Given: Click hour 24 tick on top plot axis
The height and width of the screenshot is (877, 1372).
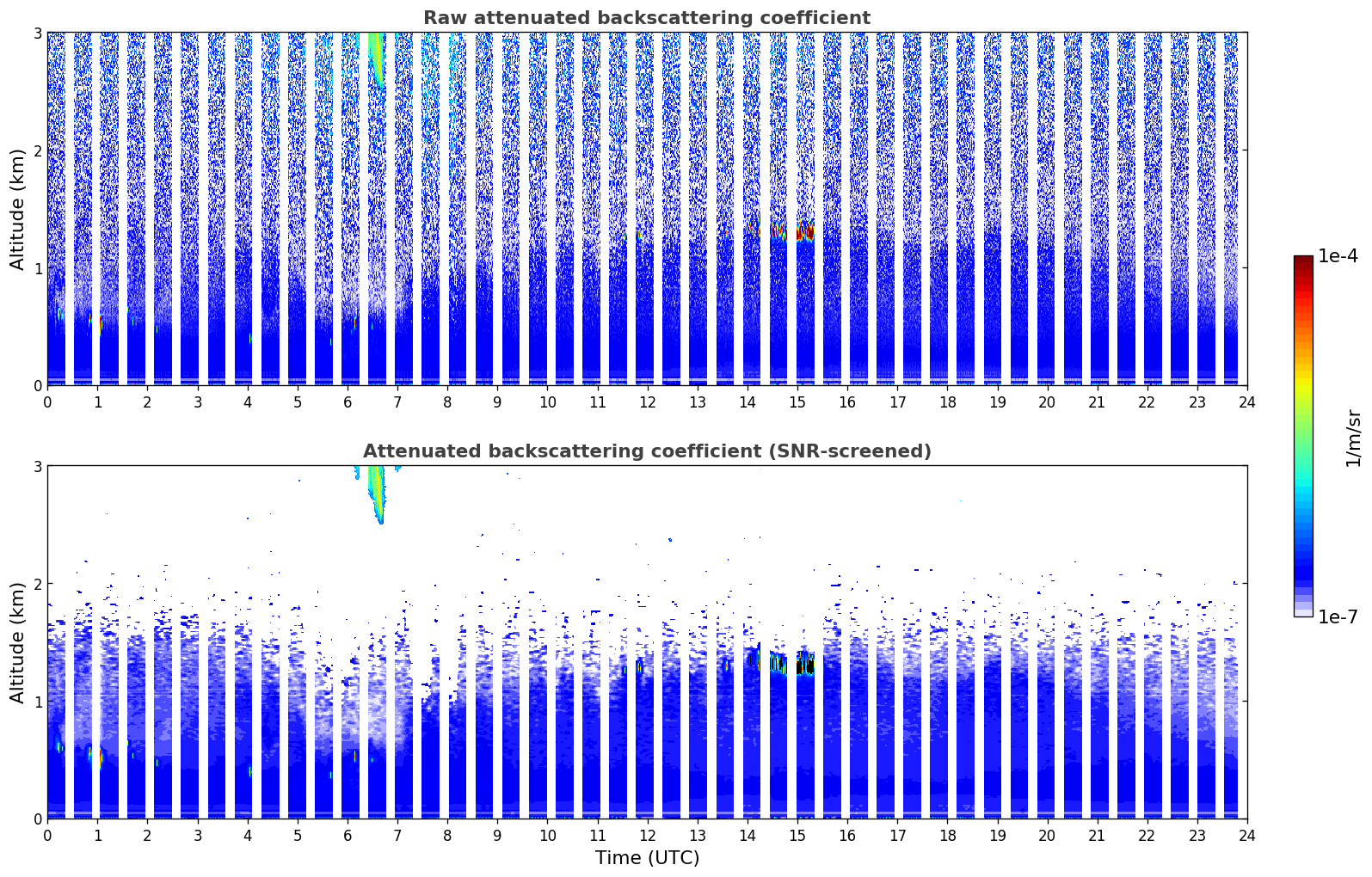Looking at the screenshot, I should click(1246, 402).
